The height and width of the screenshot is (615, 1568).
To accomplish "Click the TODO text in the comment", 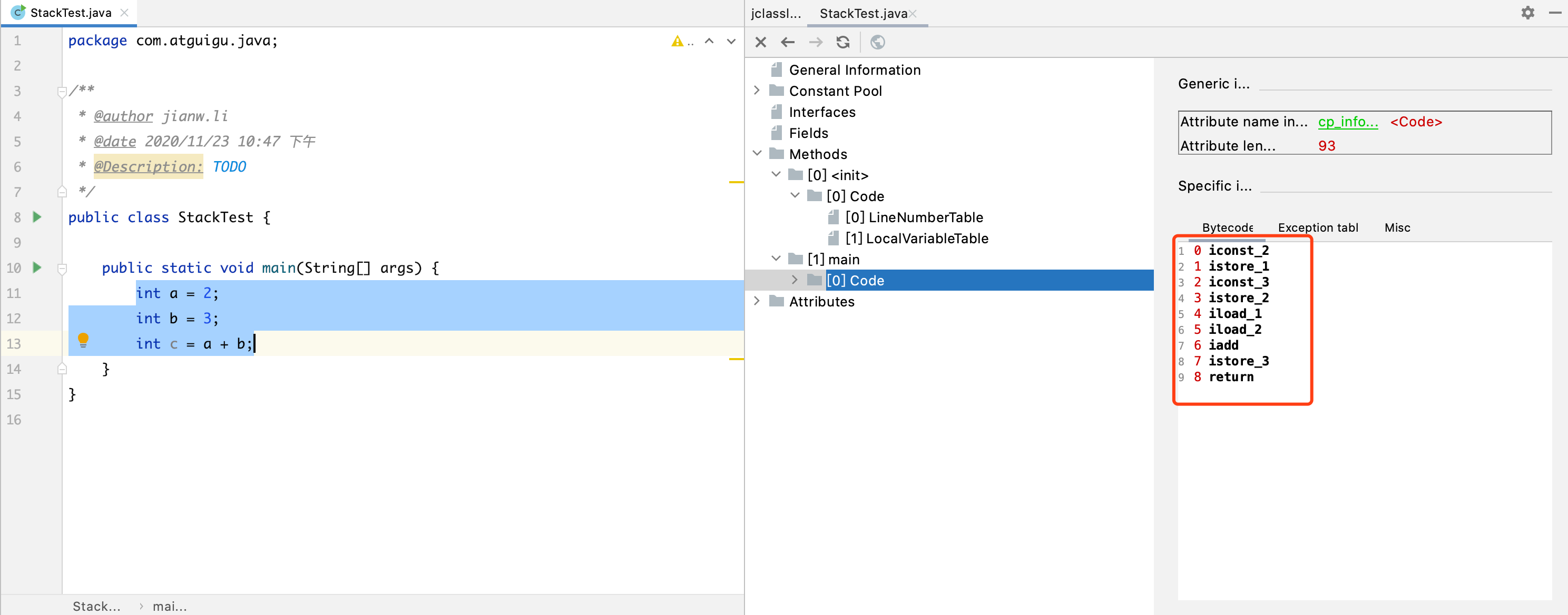I will coord(229,167).
